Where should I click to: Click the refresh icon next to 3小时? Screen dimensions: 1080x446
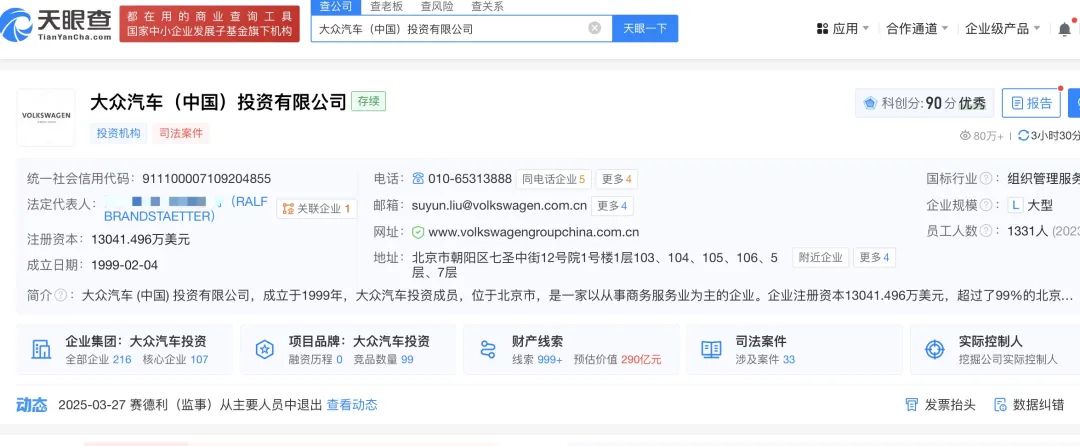click(x=1024, y=136)
